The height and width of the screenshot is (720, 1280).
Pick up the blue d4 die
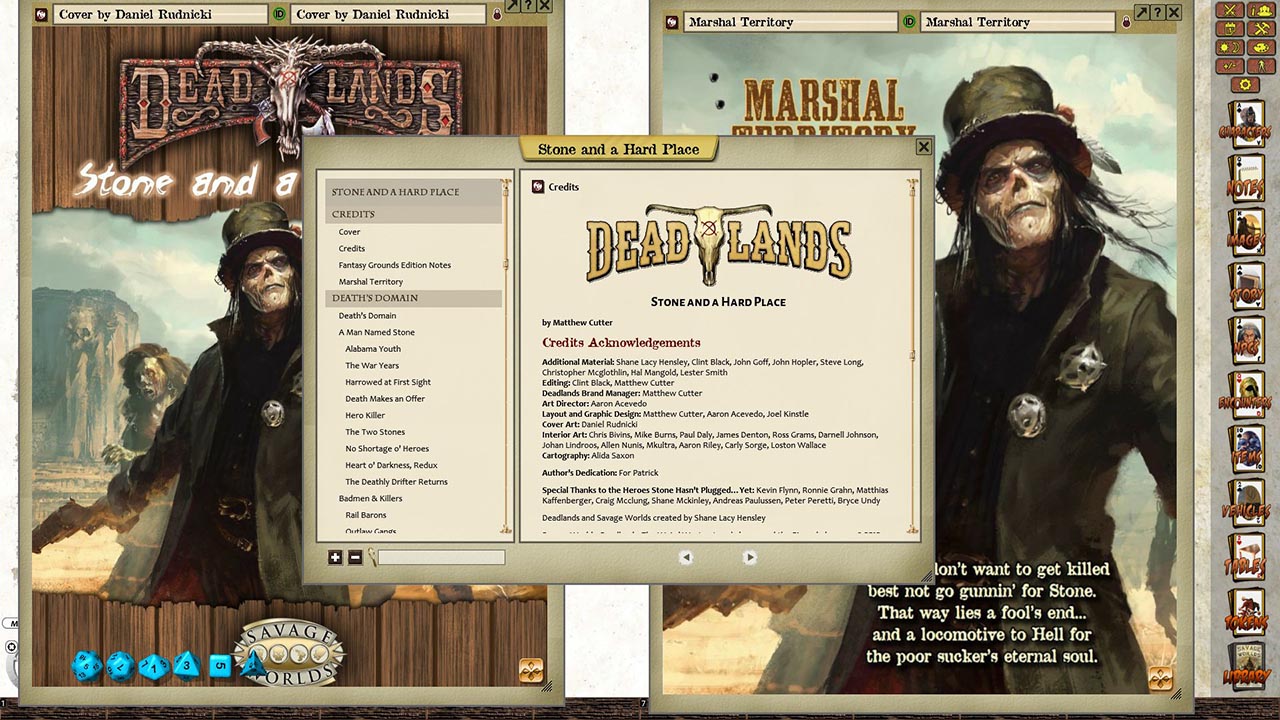[x=253, y=664]
